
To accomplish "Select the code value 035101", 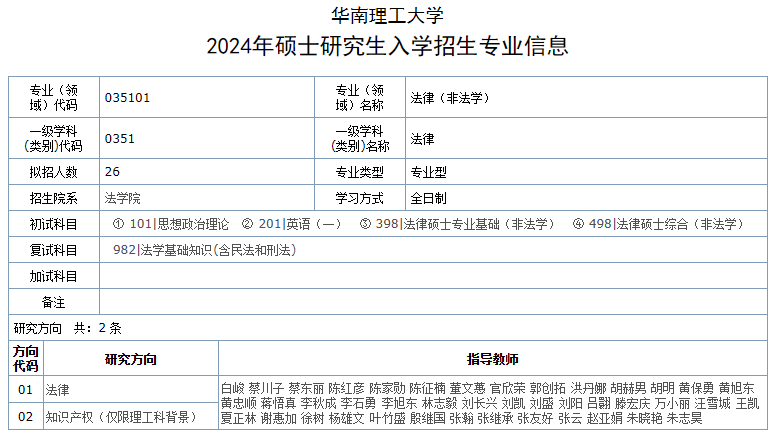I will point(127,97).
